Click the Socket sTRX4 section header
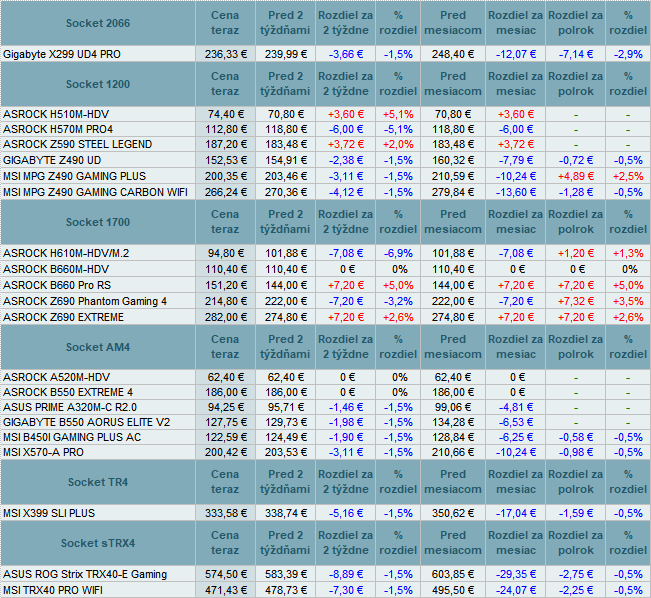 [98, 543]
